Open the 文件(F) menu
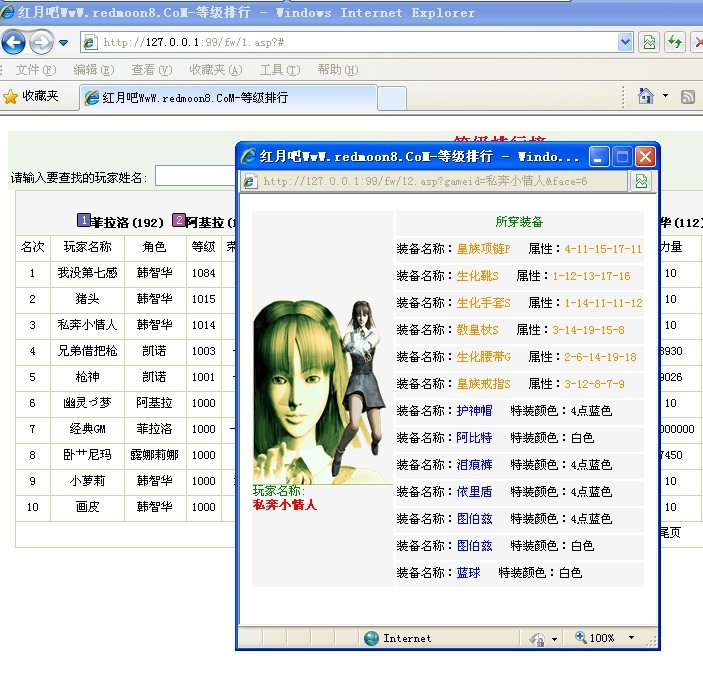Image resolution: width=703 pixels, height=676 pixels. pyautogui.click(x=35, y=70)
